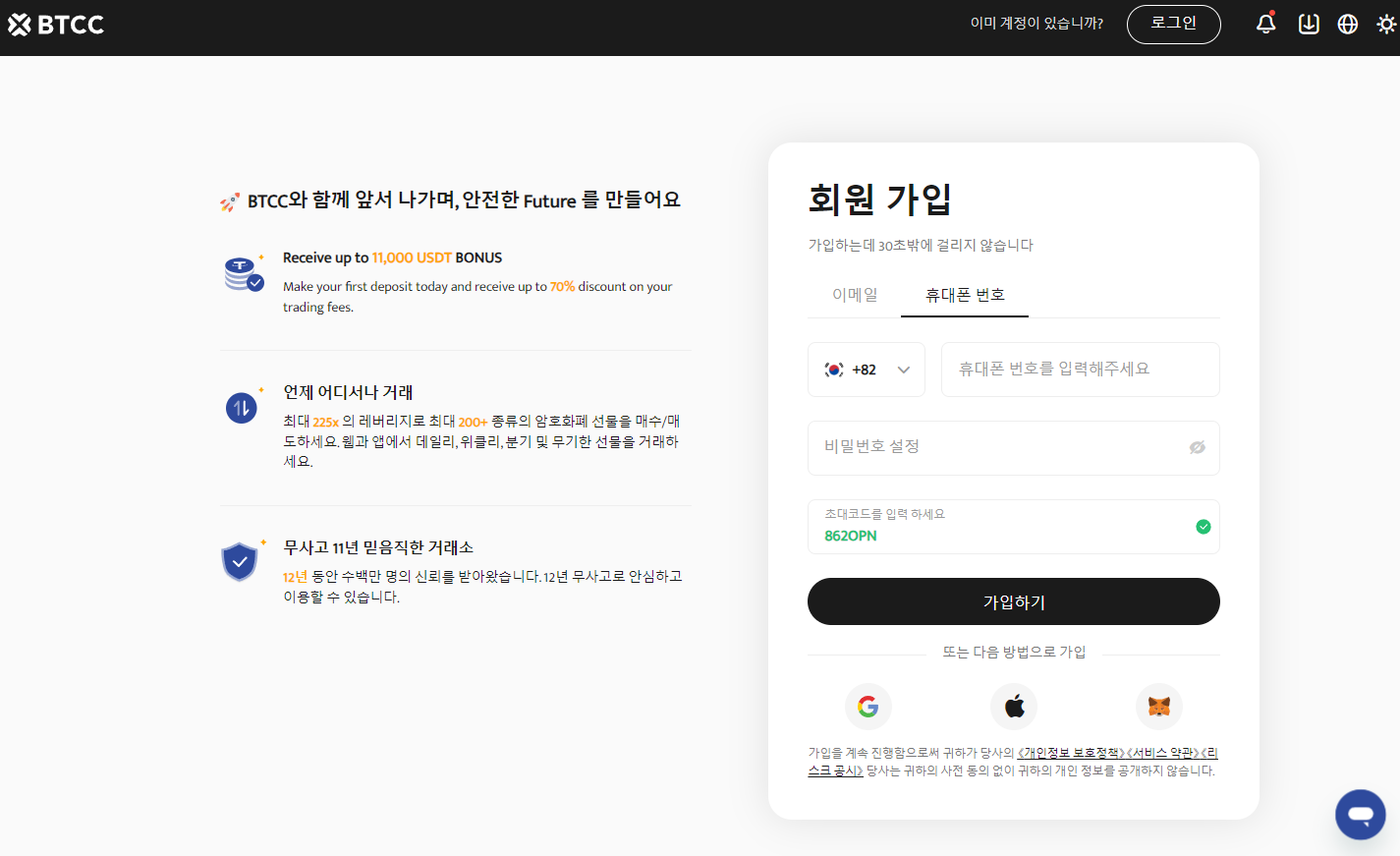Open the support chat bubble
1400x856 pixels.
point(1361,814)
